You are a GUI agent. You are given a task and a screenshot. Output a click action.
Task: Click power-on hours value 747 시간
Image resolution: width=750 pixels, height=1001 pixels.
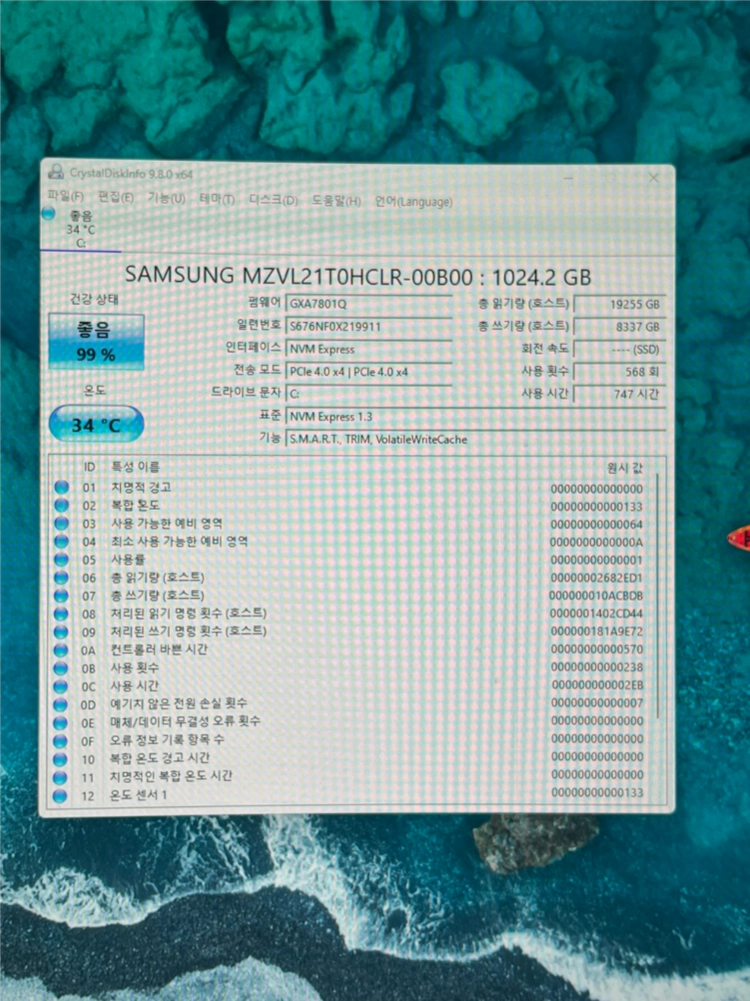tap(619, 394)
